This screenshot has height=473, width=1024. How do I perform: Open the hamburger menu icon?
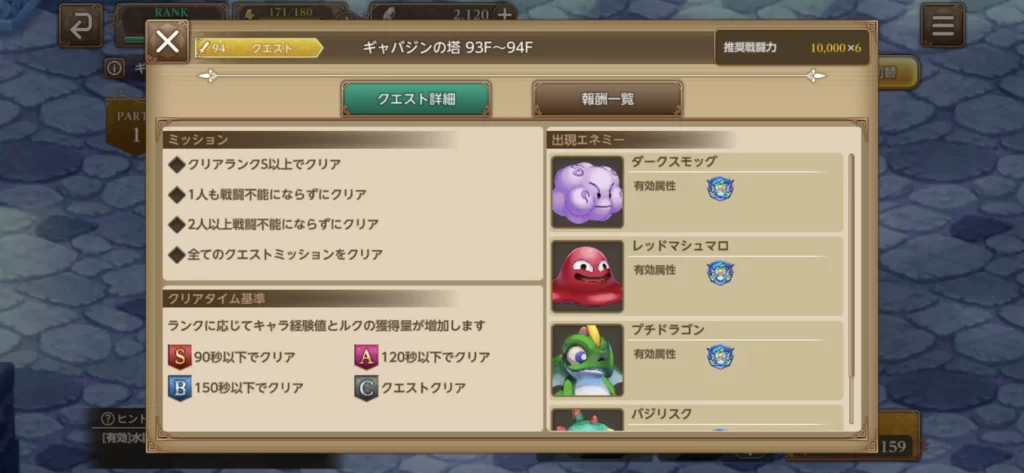[x=942, y=25]
